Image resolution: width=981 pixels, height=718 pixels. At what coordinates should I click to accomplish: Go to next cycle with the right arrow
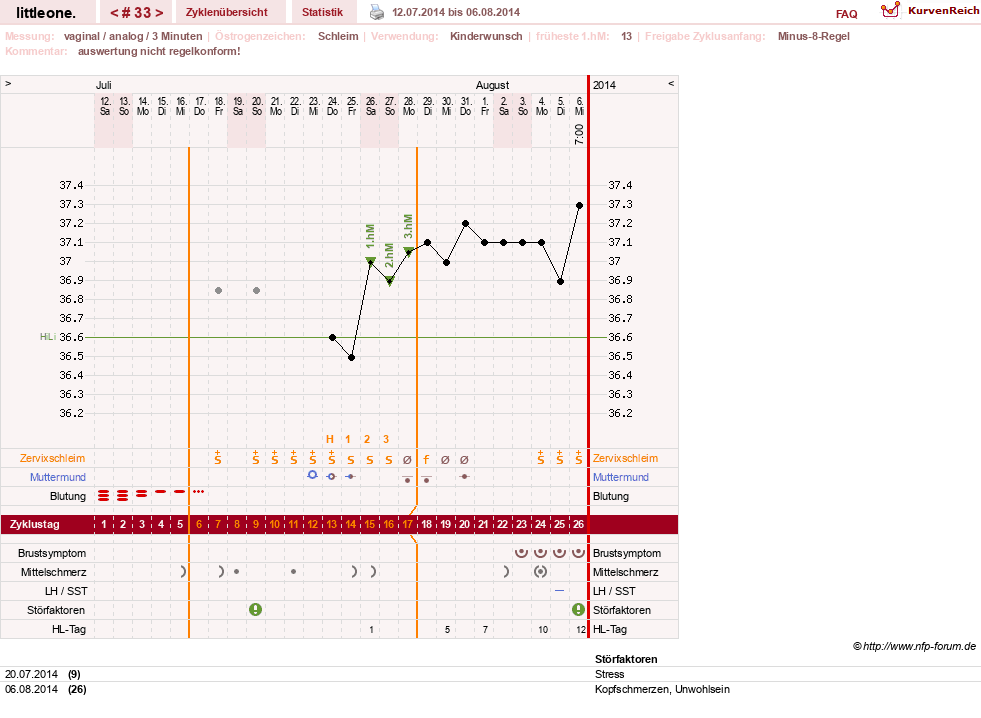click(160, 13)
